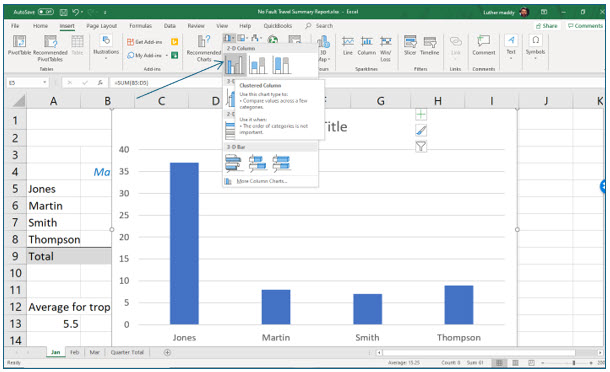Open Chart Filters funnel button
The width and height of the screenshot is (610, 372).
[421, 146]
